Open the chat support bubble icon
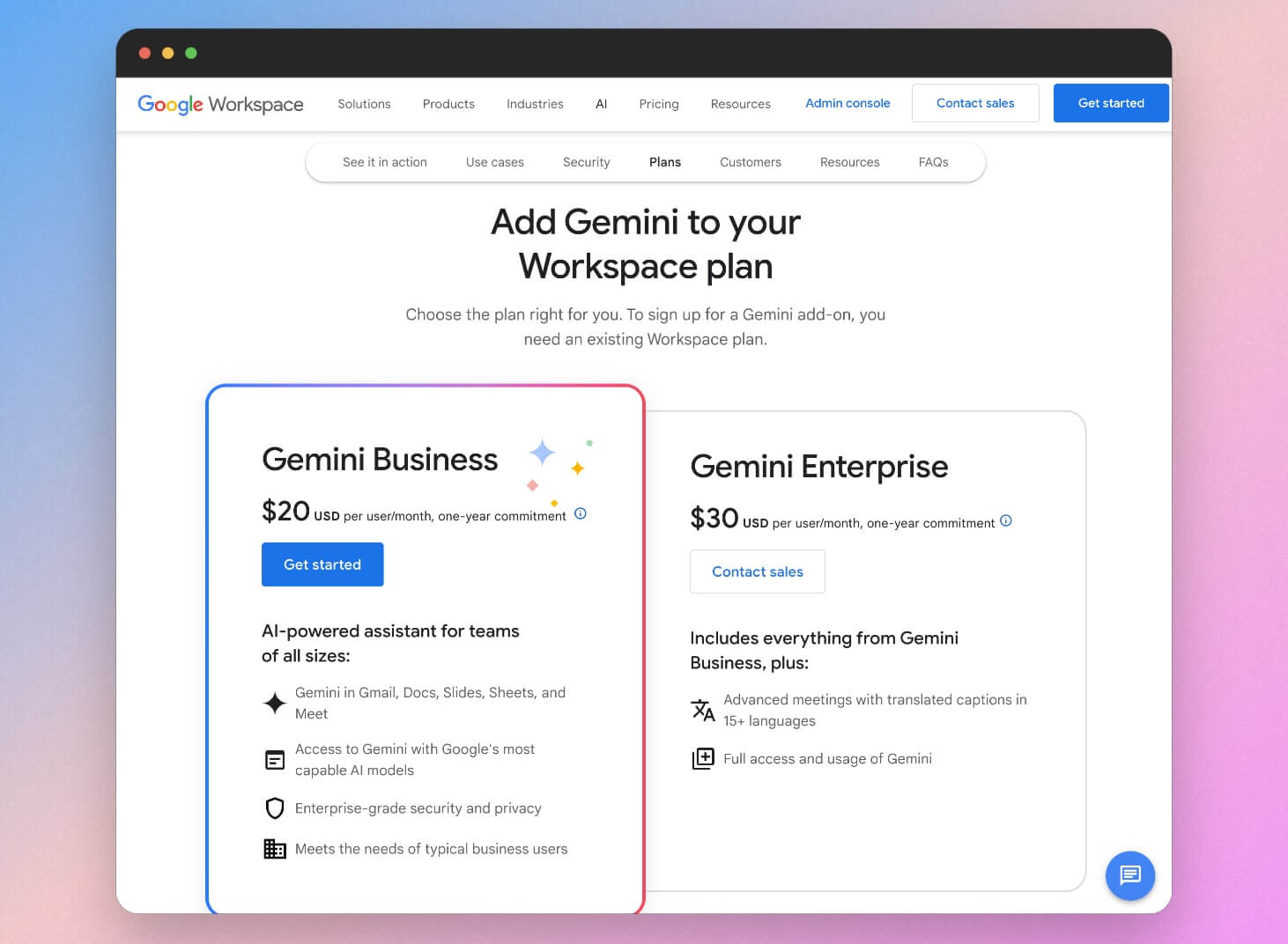This screenshot has width=1288, height=944. click(x=1130, y=876)
